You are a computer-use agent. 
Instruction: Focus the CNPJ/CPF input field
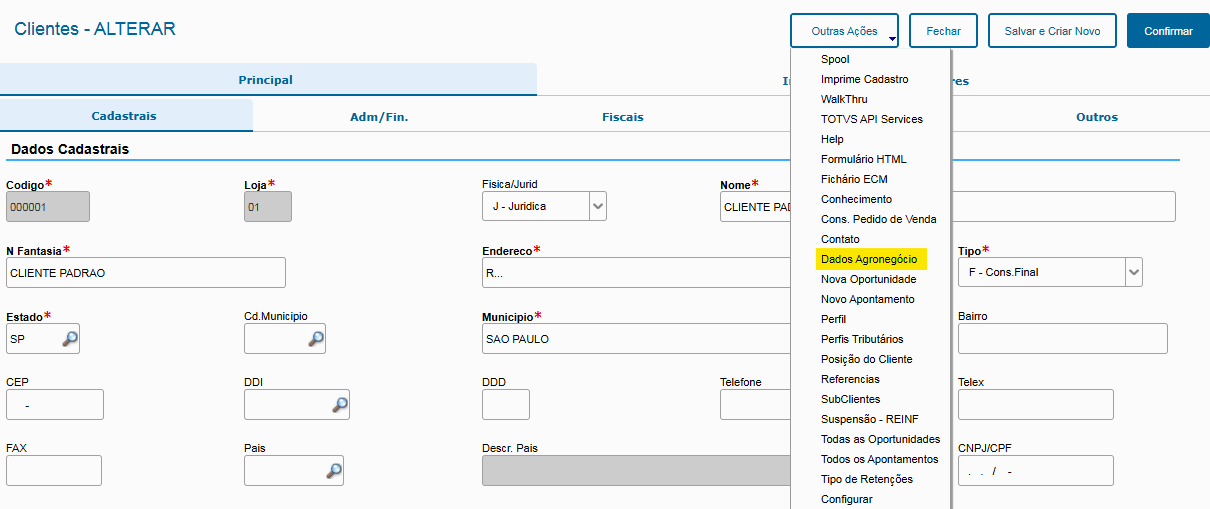1035,471
